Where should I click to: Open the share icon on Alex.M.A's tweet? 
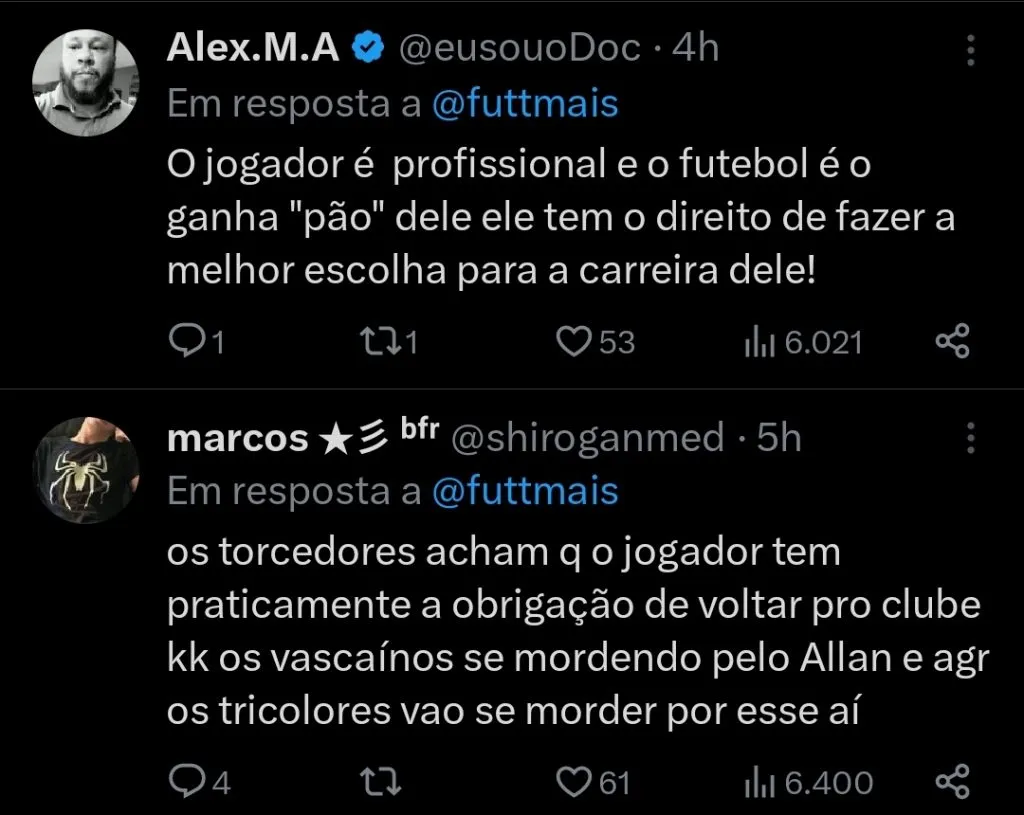click(x=950, y=341)
